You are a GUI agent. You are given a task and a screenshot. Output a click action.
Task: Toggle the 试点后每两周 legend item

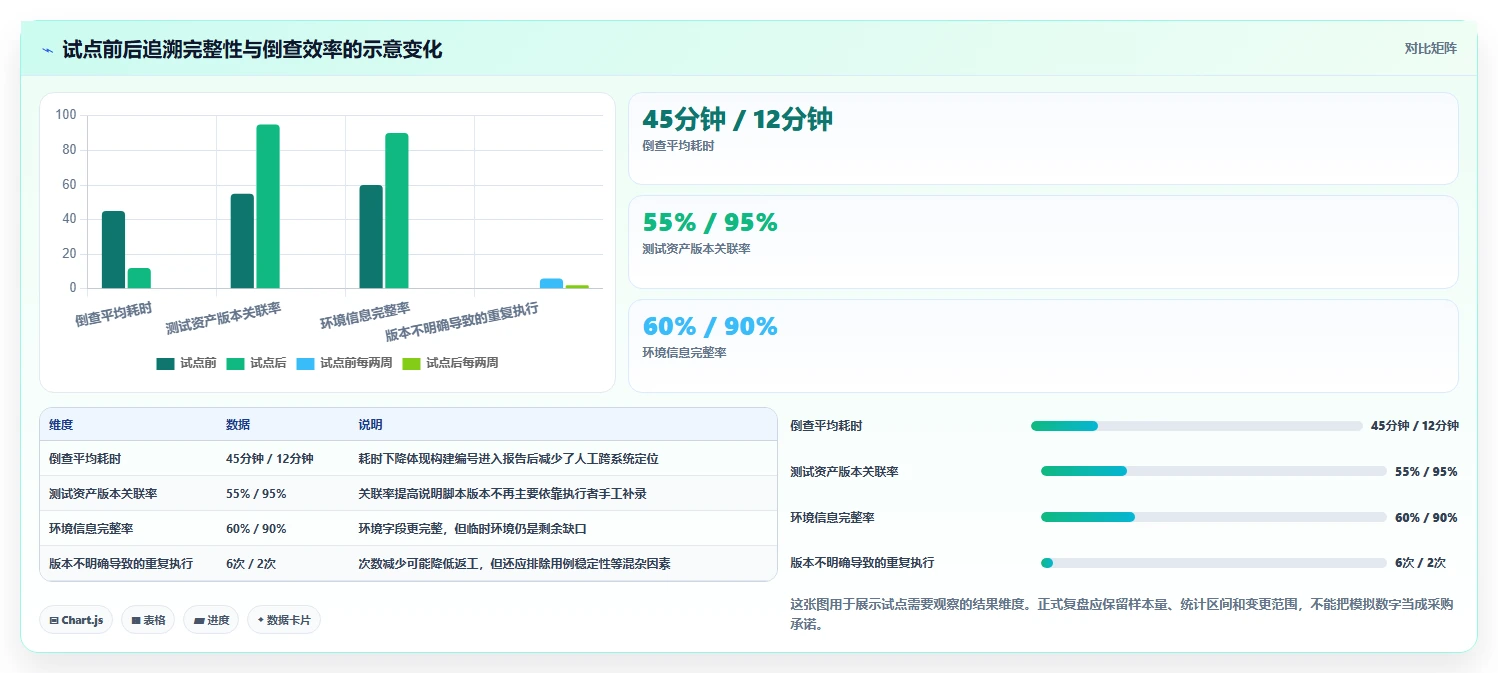(450, 363)
